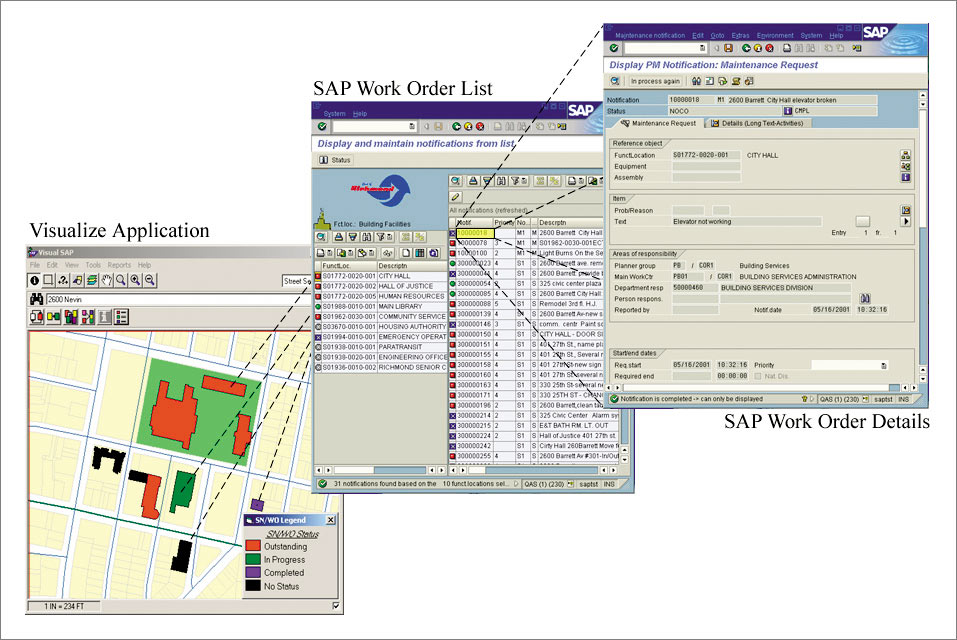
Task: Toggle checkbox at bottom-right of Visual SAP map
Action: (x=336, y=606)
